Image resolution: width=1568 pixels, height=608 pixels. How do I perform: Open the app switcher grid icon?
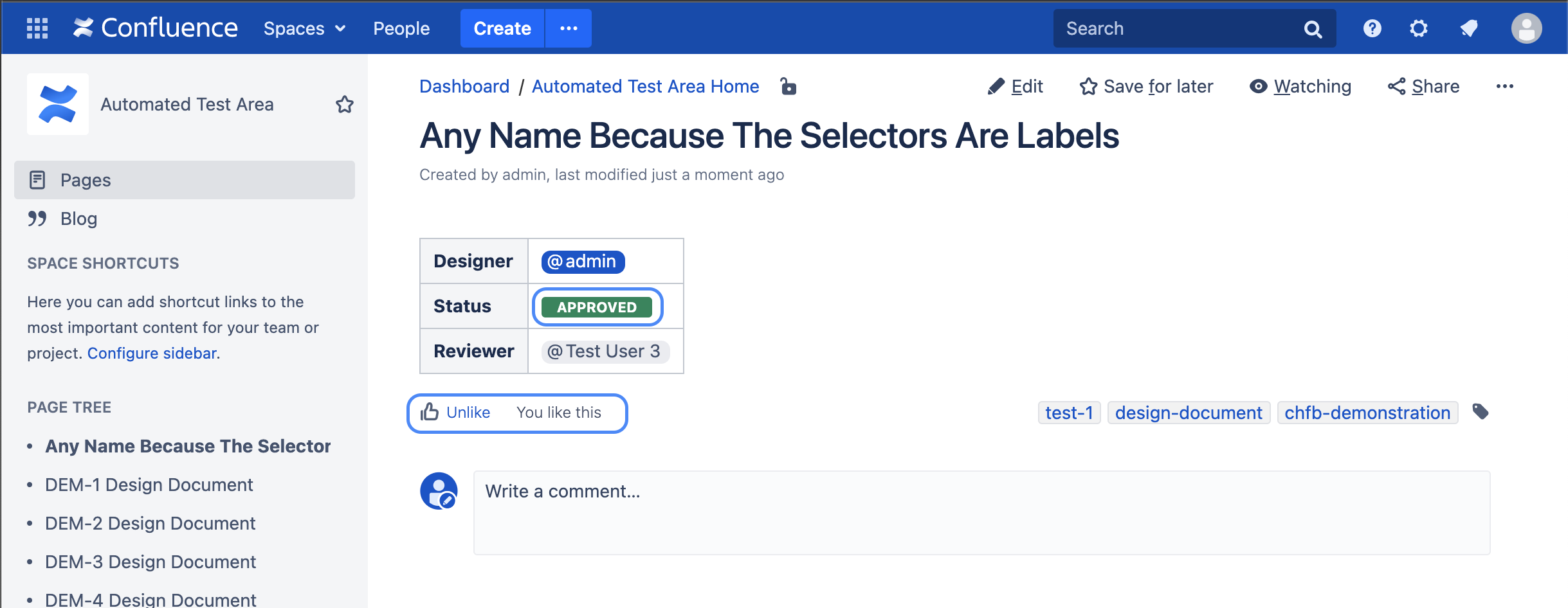tap(37, 28)
